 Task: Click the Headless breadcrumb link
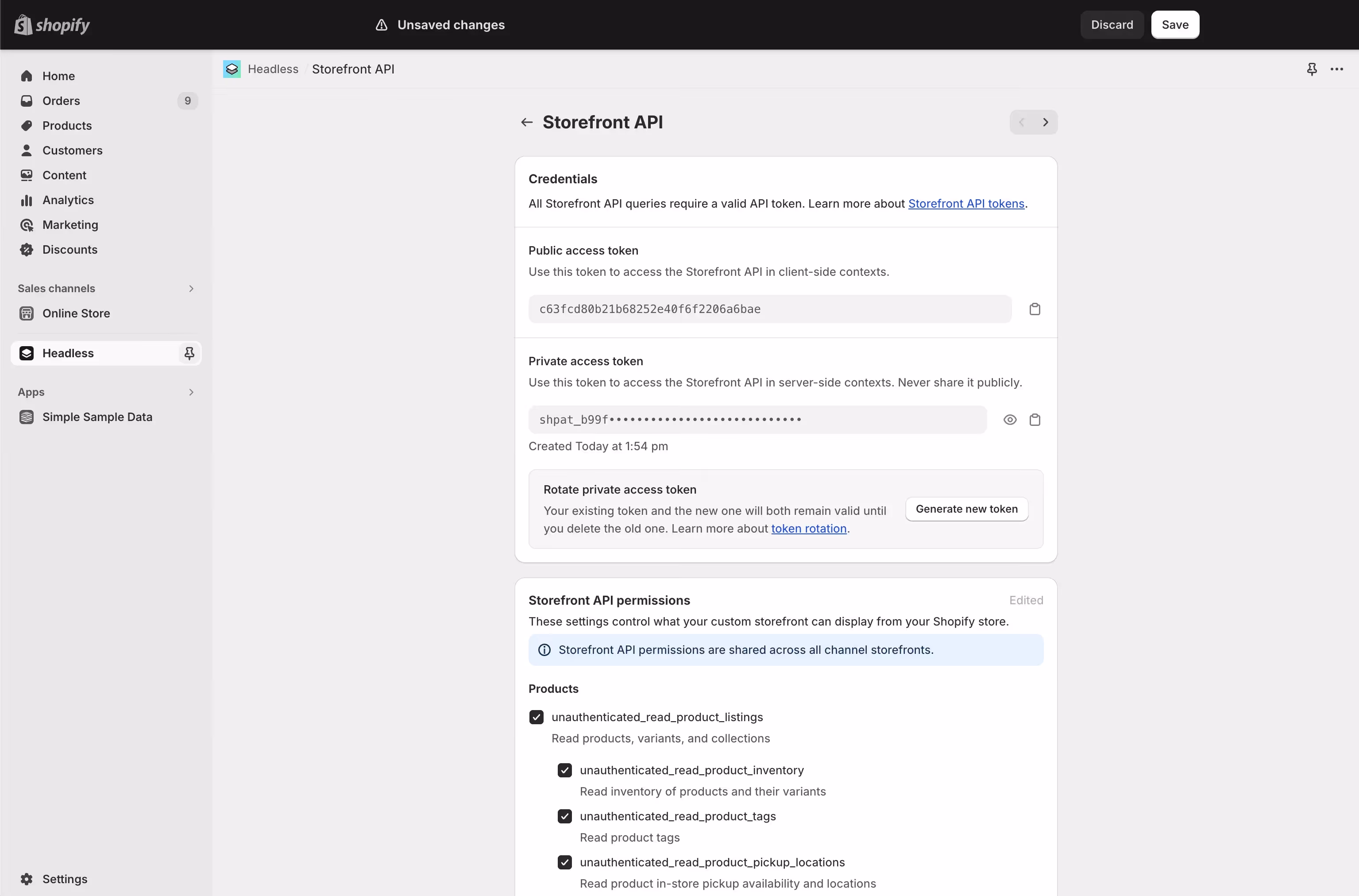273,69
